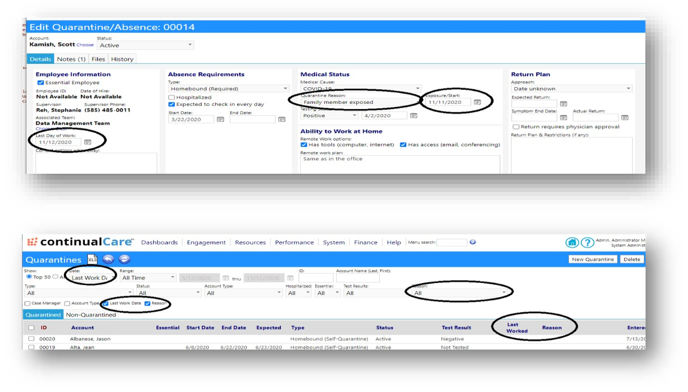
Task: Click the back arrow icon in Quarantines header
Action: coord(108,259)
